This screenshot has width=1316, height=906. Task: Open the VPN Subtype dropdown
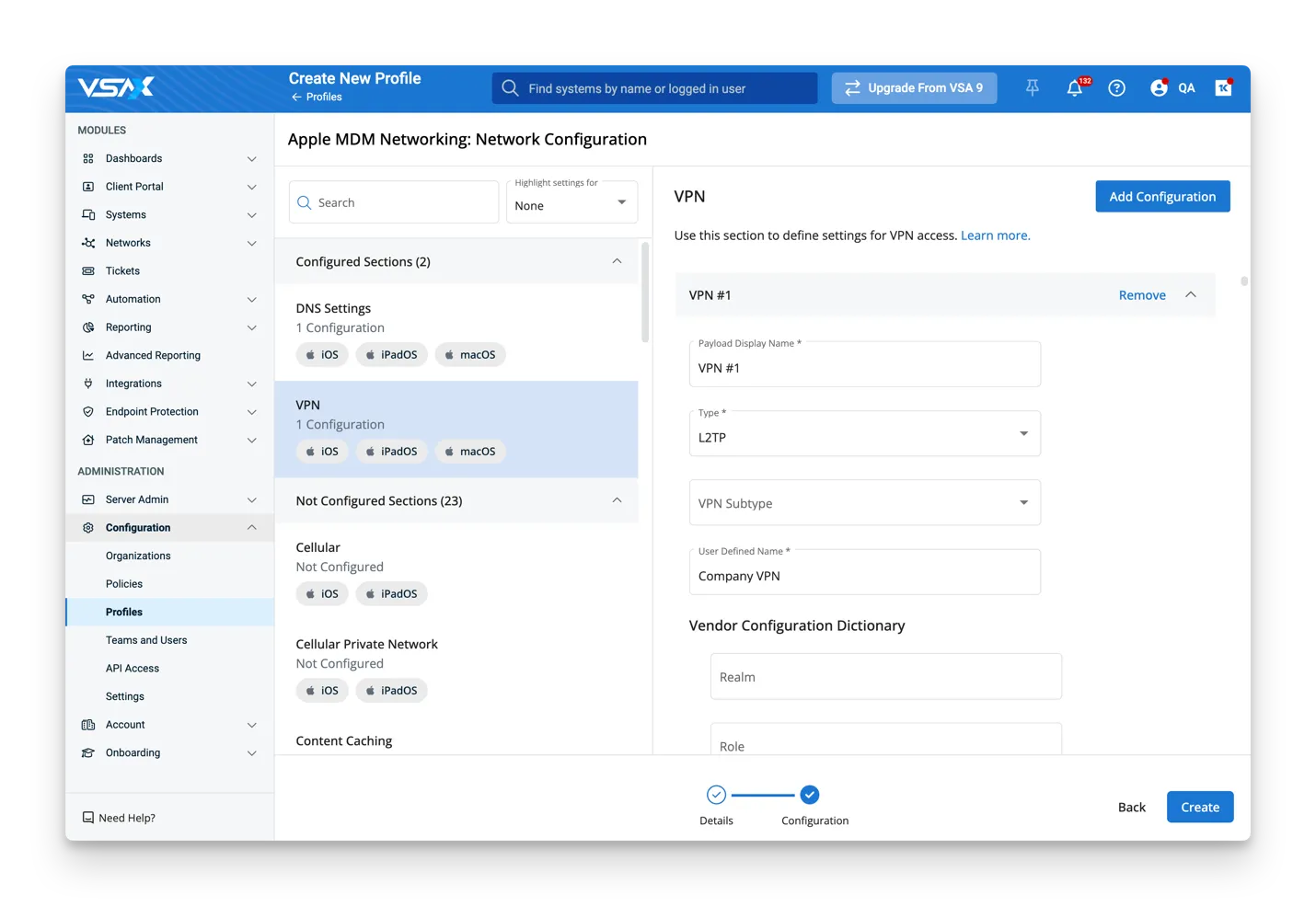coord(864,503)
